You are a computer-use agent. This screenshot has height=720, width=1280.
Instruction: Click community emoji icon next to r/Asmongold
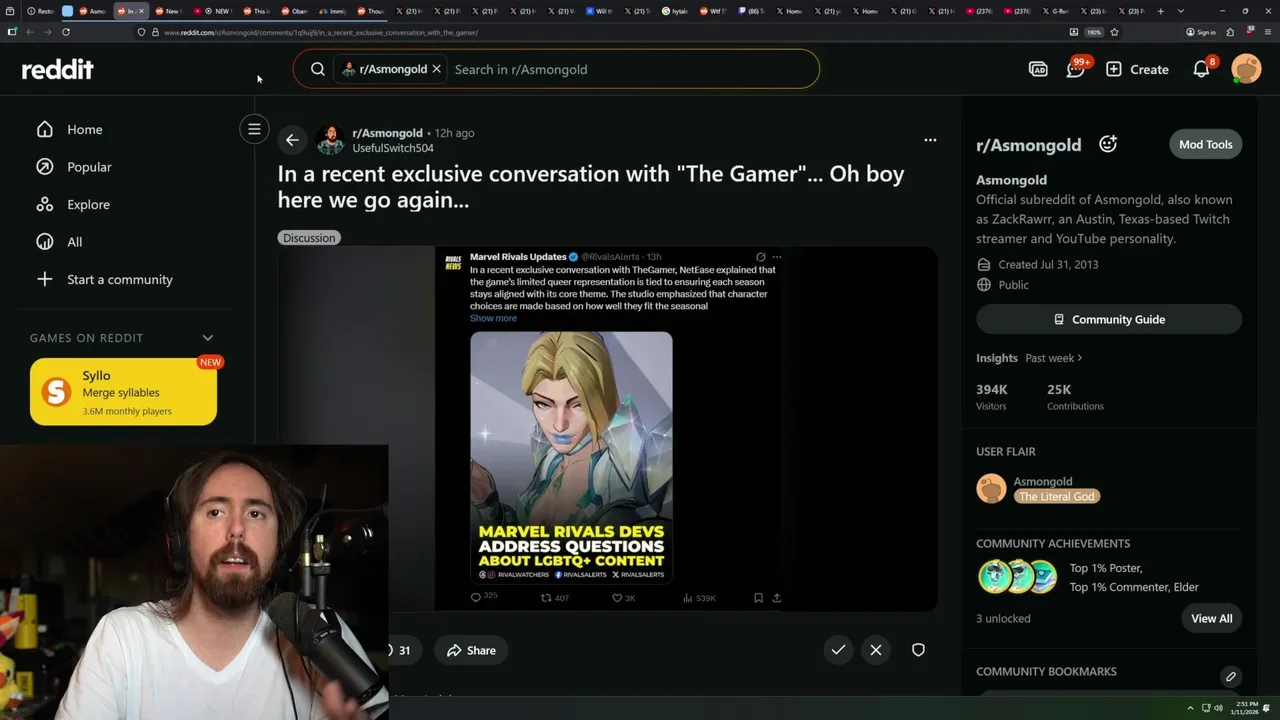coord(1108,144)
